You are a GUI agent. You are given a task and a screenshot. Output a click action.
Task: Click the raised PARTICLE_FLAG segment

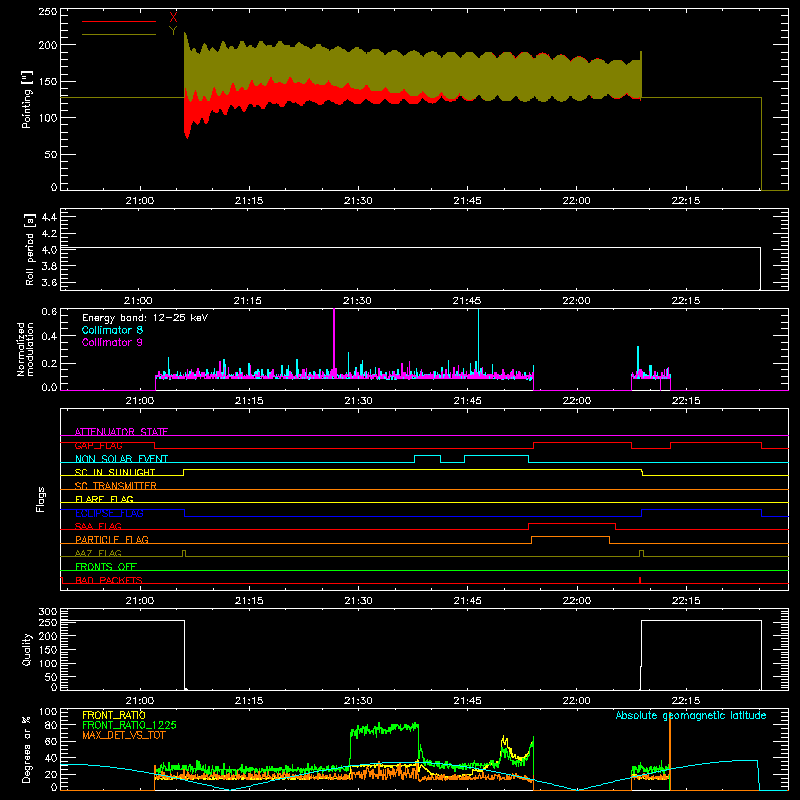click(x=570, y=537)
